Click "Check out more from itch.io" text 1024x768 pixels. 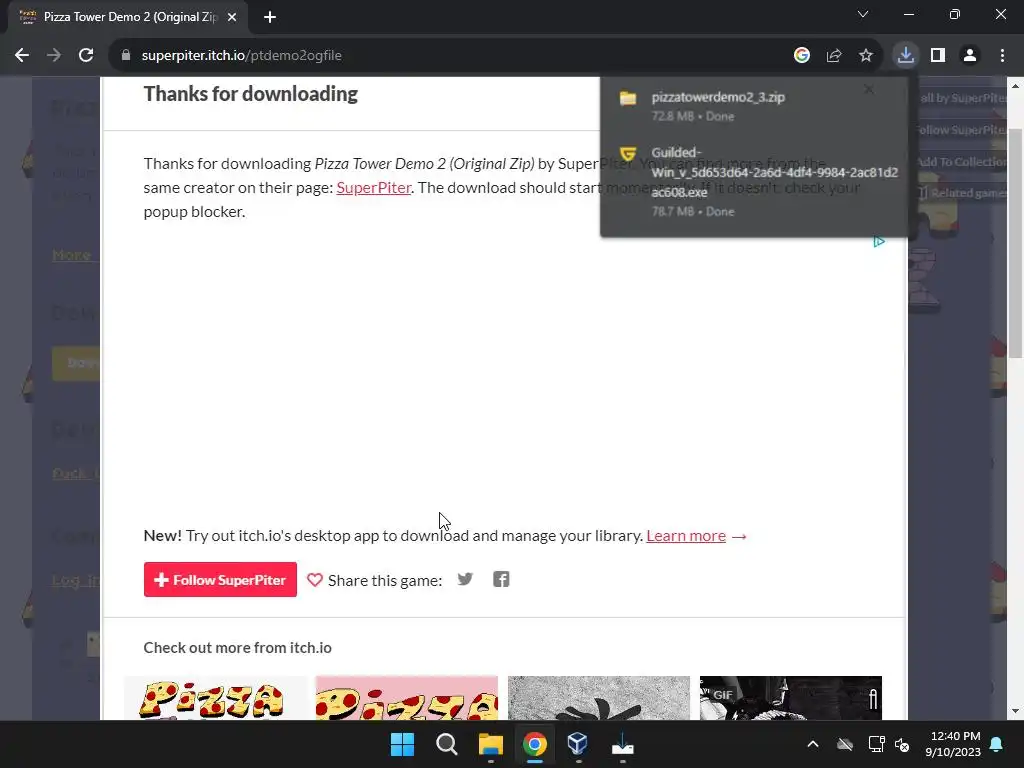point(238,648)
